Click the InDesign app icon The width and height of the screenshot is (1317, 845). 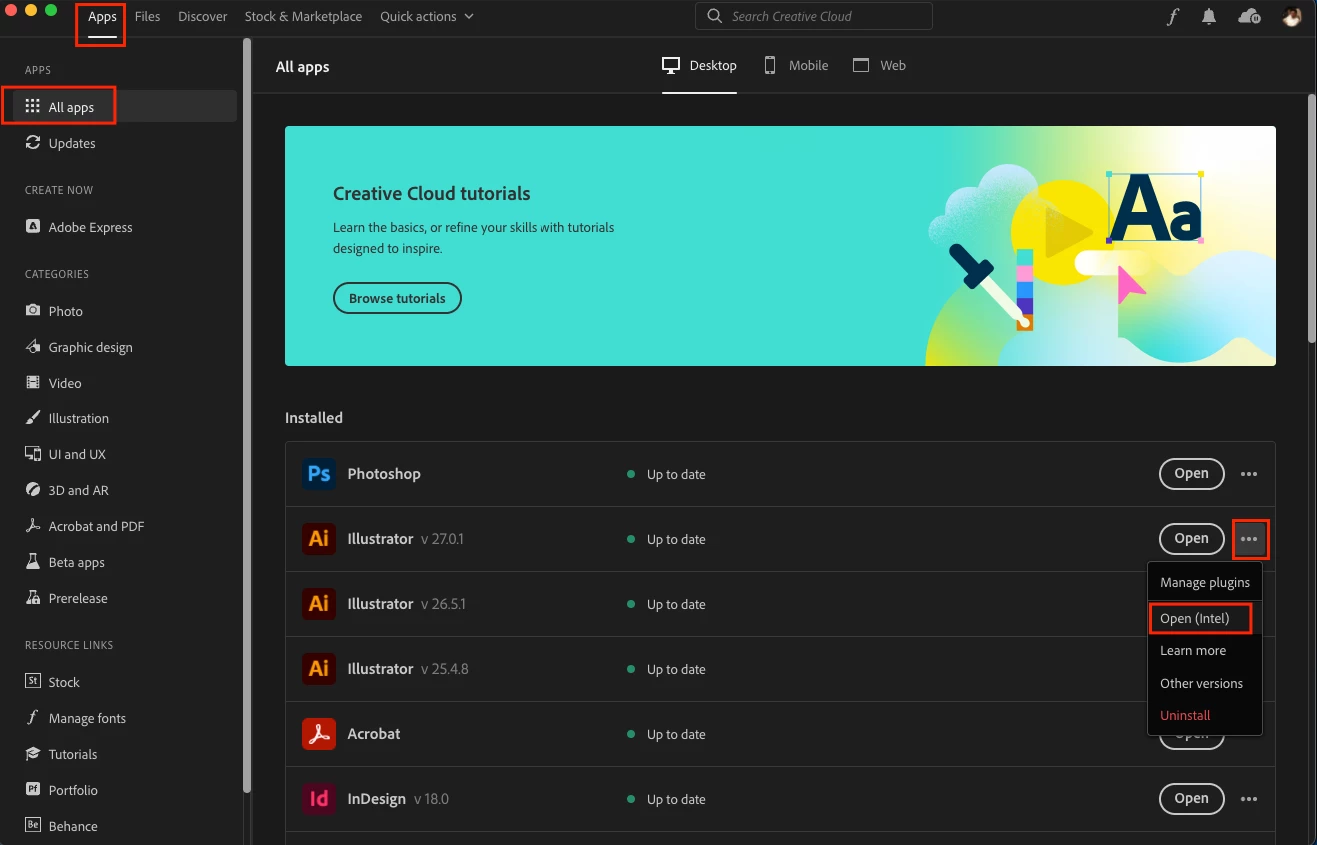pos(319,799)
